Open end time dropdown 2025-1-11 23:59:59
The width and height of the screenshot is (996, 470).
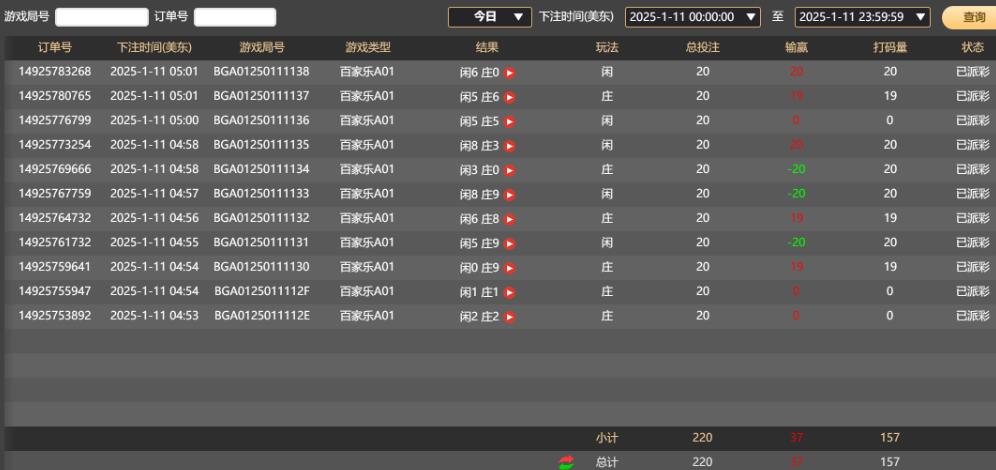pos(863,17)
